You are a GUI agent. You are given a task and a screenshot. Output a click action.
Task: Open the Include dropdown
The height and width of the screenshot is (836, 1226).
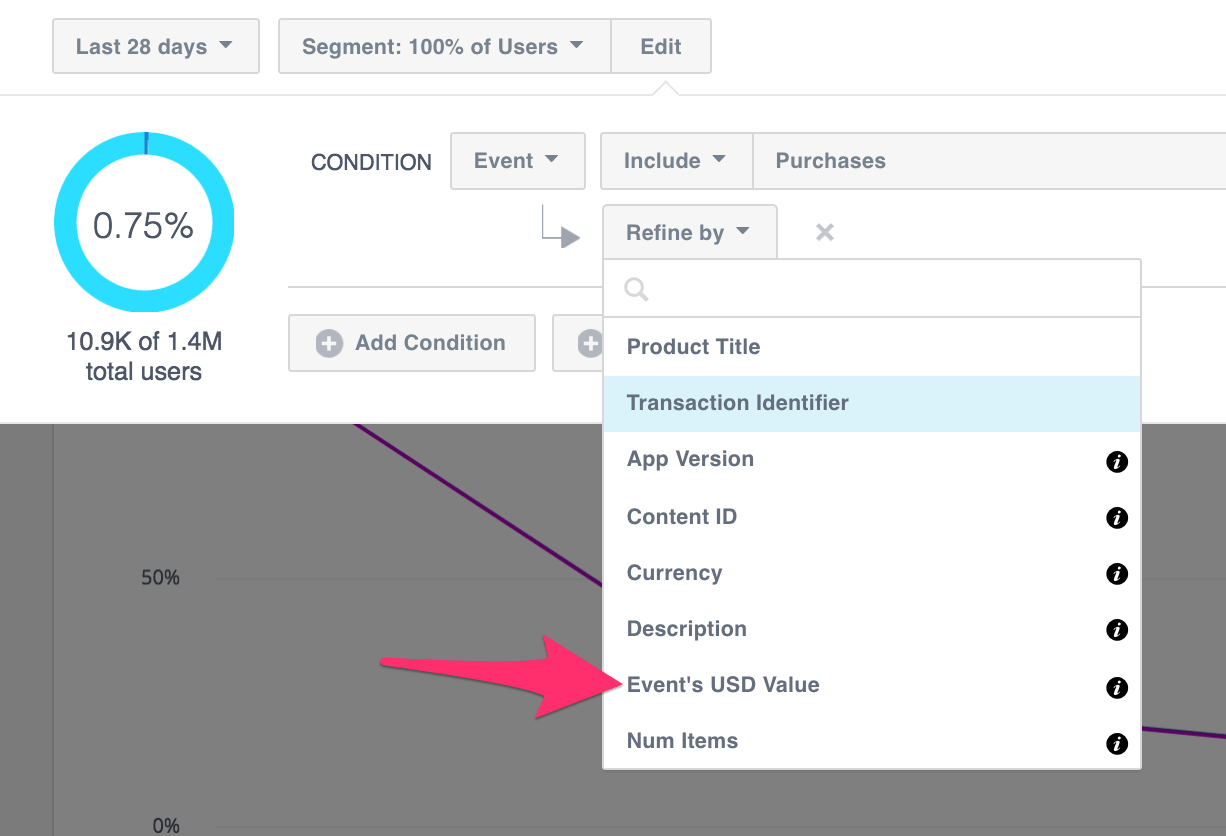pyautogui.click(x=675, y=161)
